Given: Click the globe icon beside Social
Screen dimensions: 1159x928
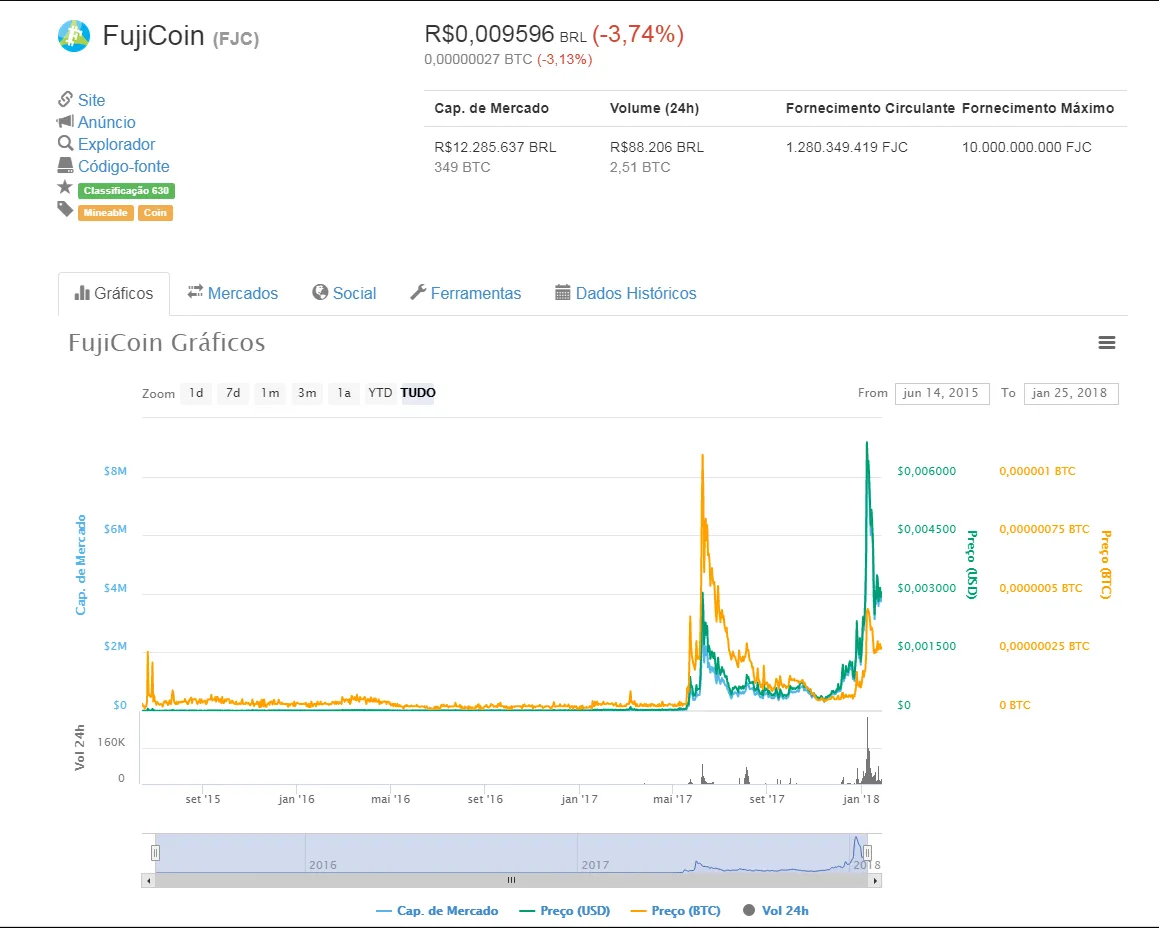Looking at the screenshot, I should click(x=320, y=292).
